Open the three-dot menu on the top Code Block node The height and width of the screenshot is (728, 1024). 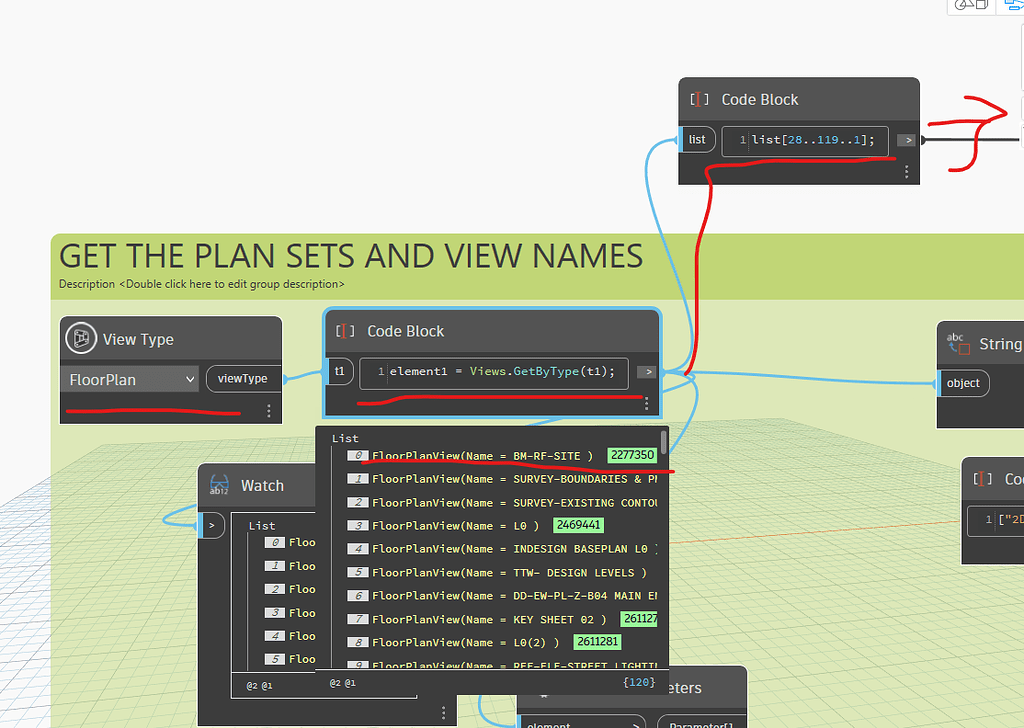(907, 172)
